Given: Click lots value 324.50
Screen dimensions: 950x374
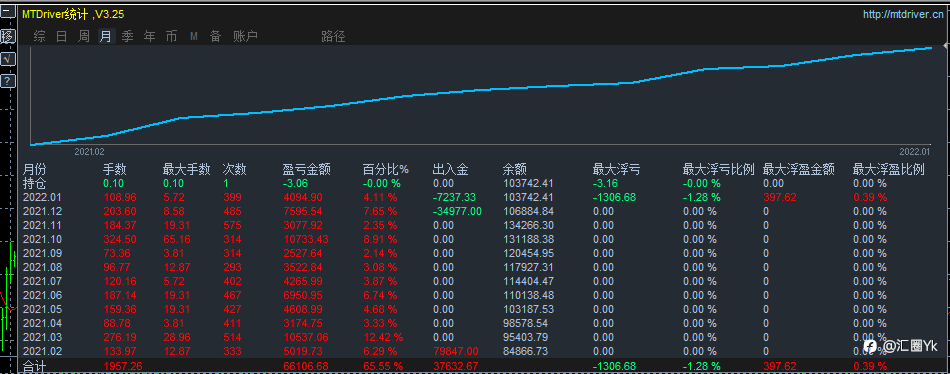Looking at the screenshot, I should pos(119,239).
